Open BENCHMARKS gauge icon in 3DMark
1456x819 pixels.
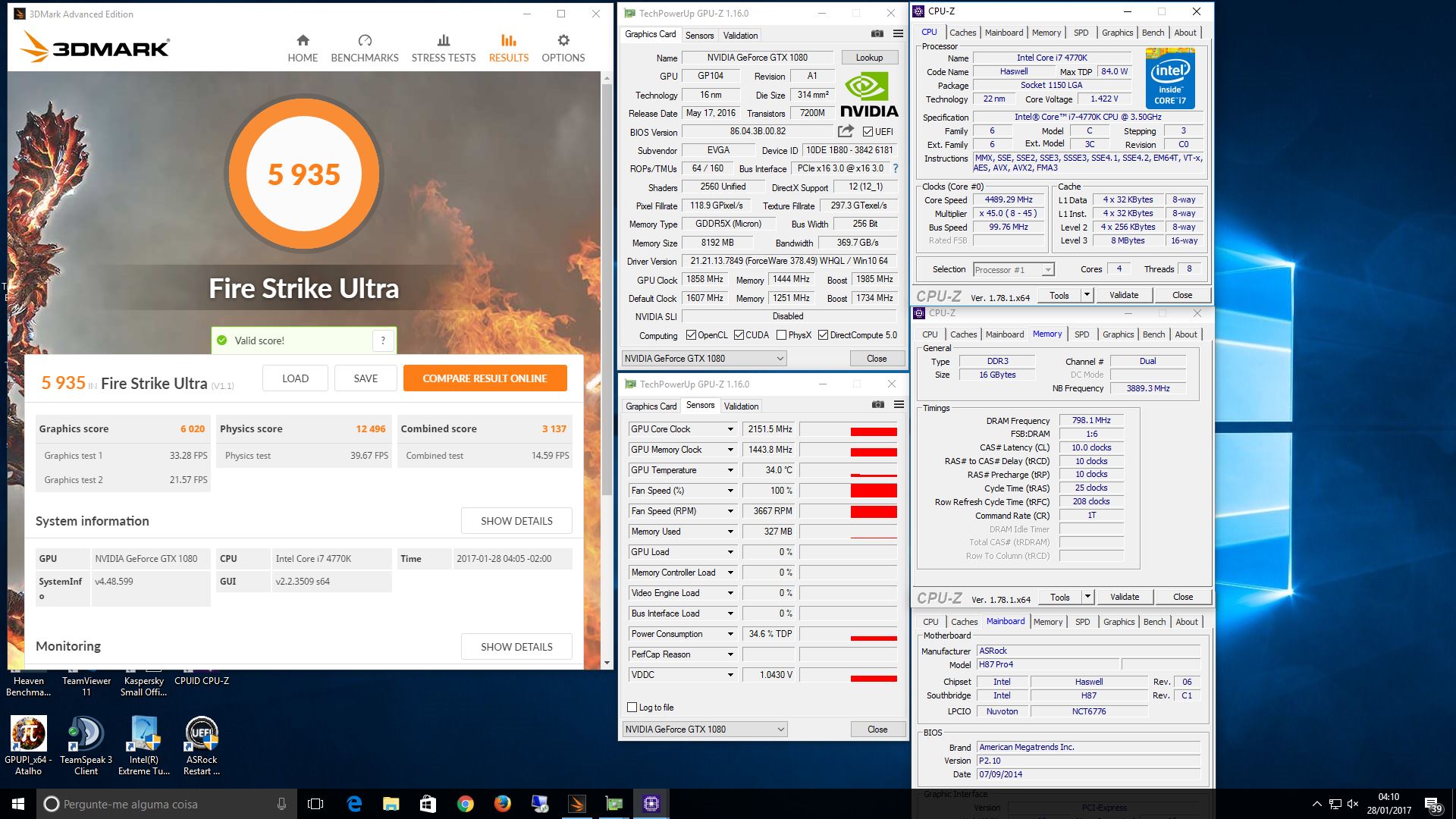365,40
